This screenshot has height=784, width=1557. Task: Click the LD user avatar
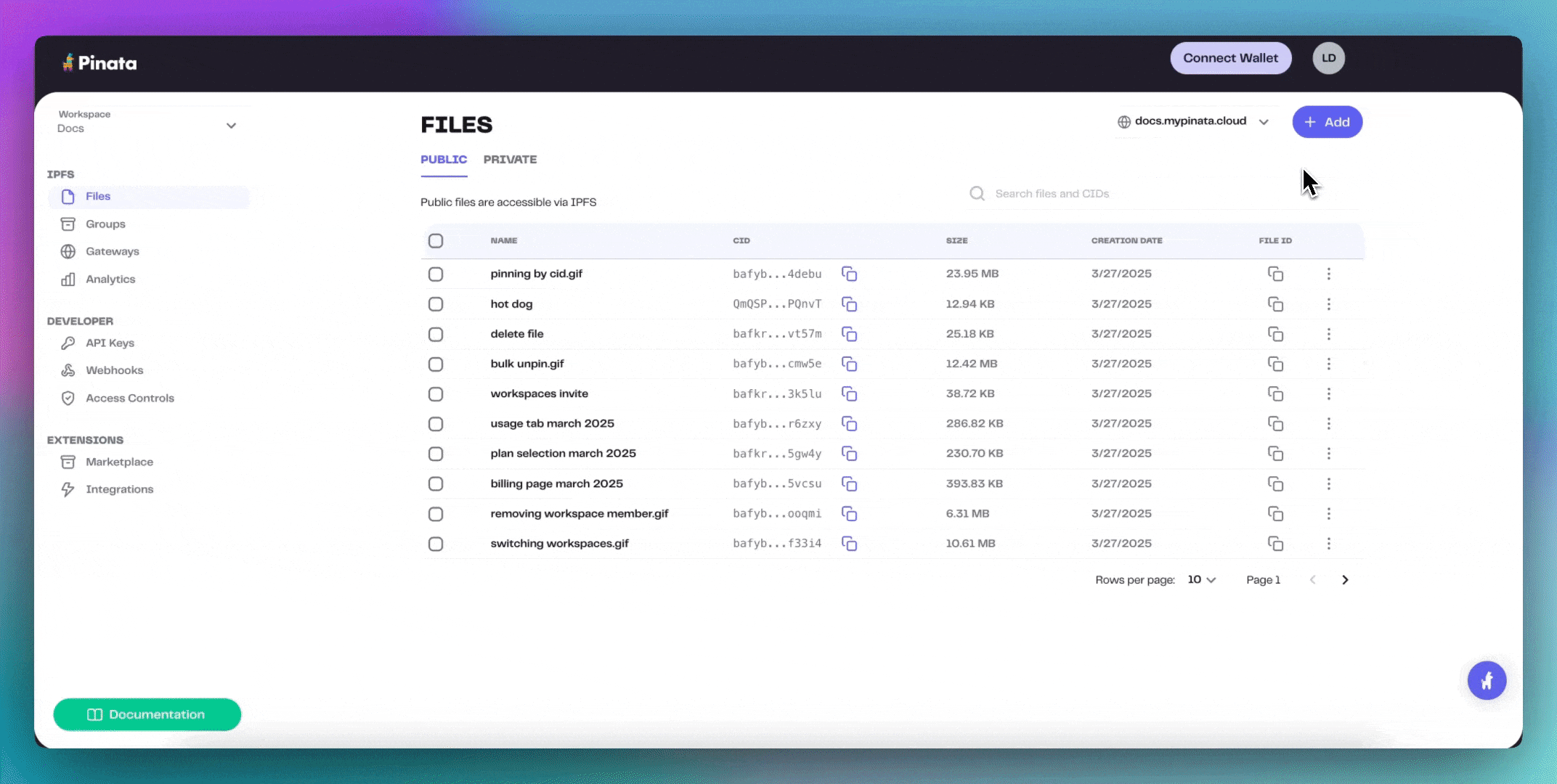[x=1328, y=58]
